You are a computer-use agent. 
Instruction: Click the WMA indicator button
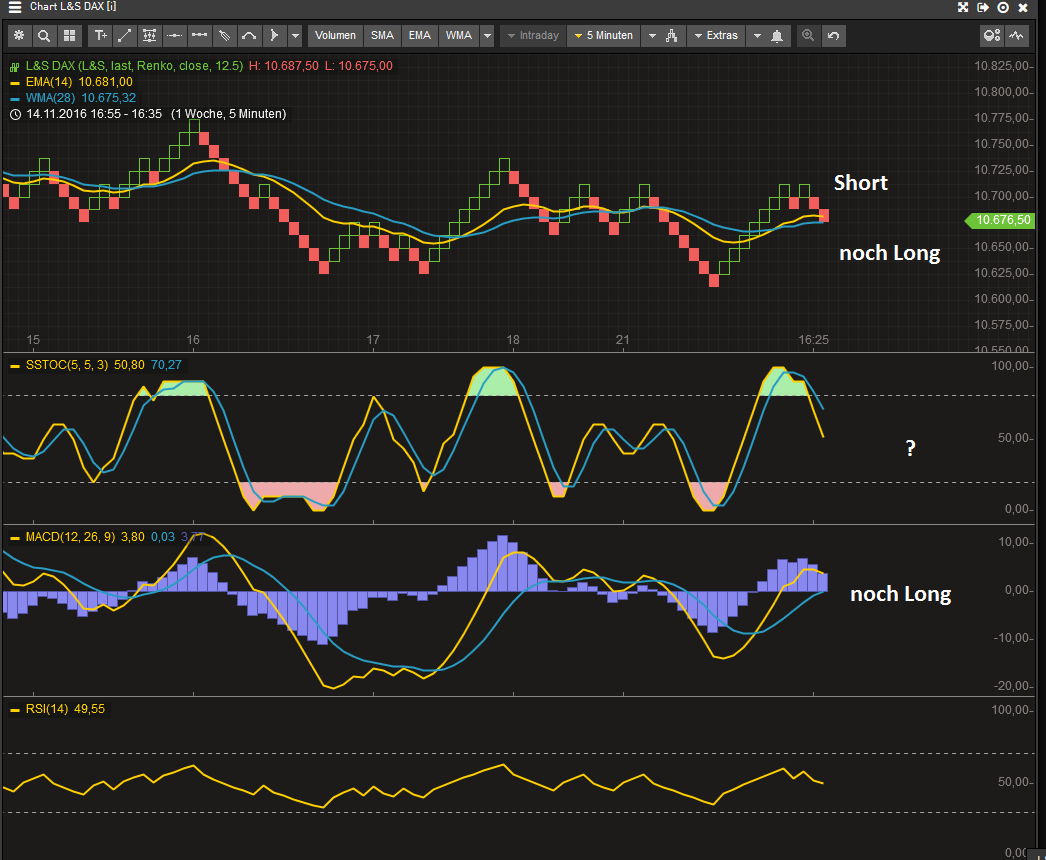point(459,36)
